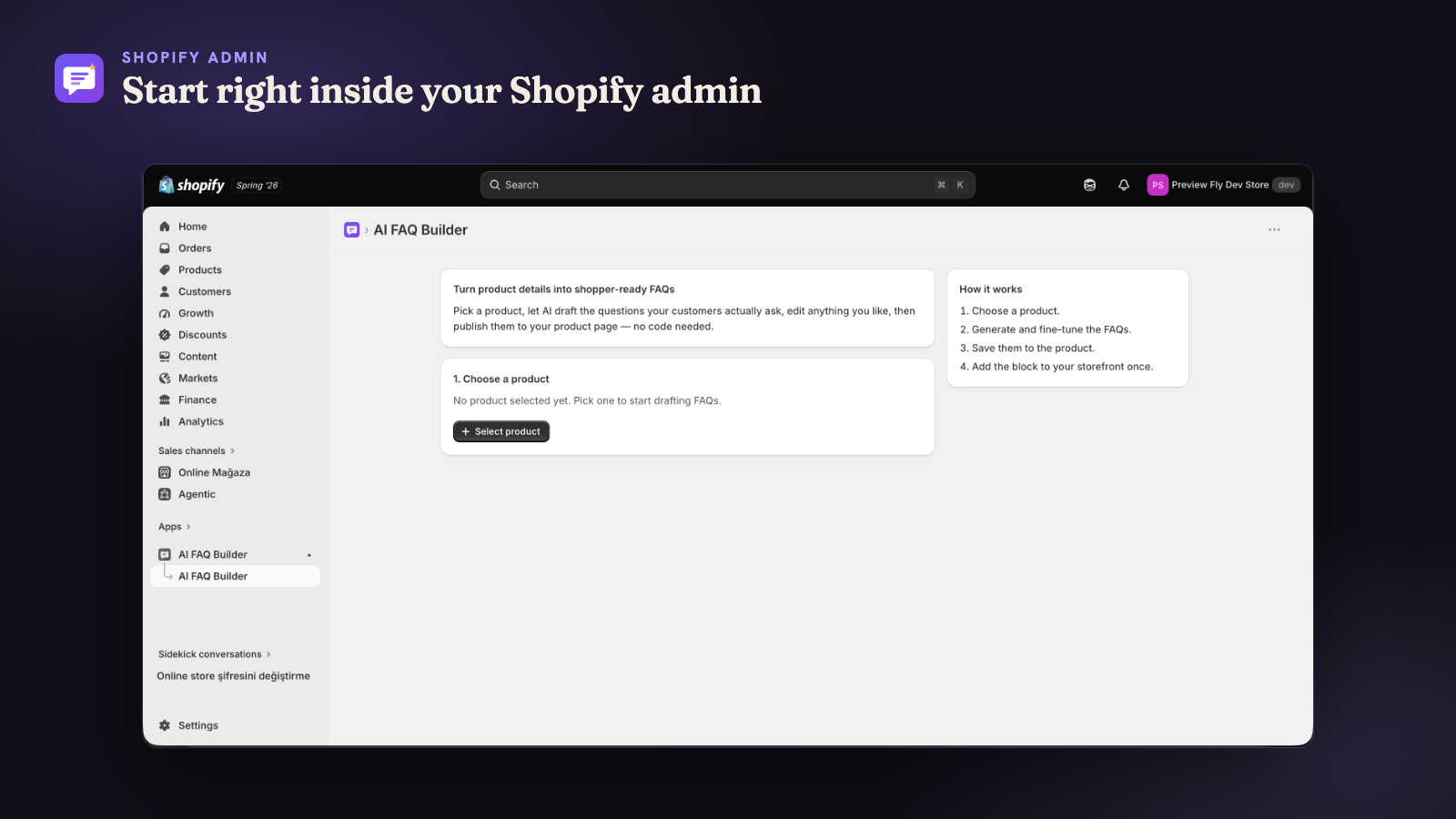Open the notifications bell
Viewport: 1456px width, 819px height.
pyautogui.click(x=1124, y=185)
